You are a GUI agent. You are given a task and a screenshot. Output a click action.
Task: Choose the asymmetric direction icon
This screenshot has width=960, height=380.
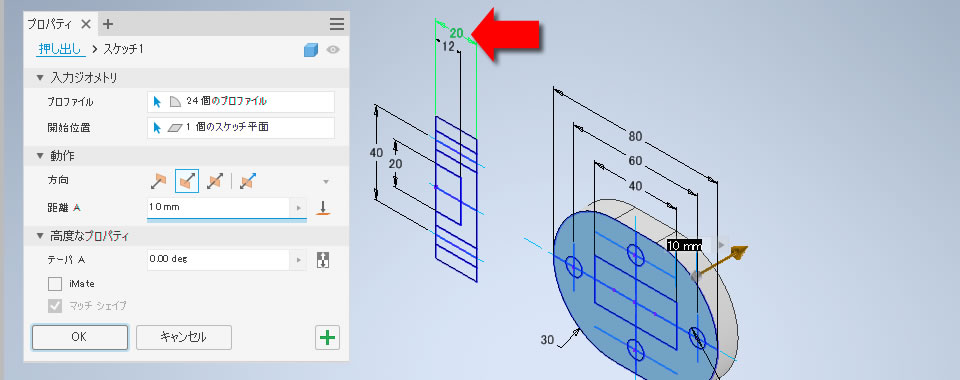pyautogui.click(x=248, y=181)
